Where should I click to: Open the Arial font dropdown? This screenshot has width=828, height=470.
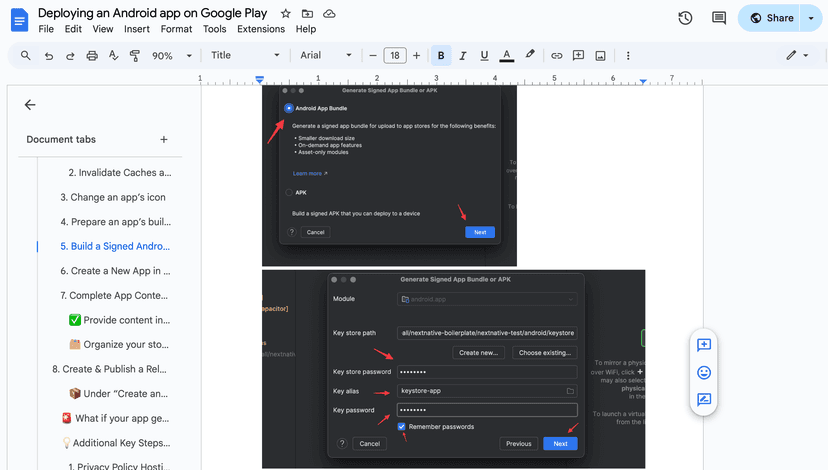325,55
